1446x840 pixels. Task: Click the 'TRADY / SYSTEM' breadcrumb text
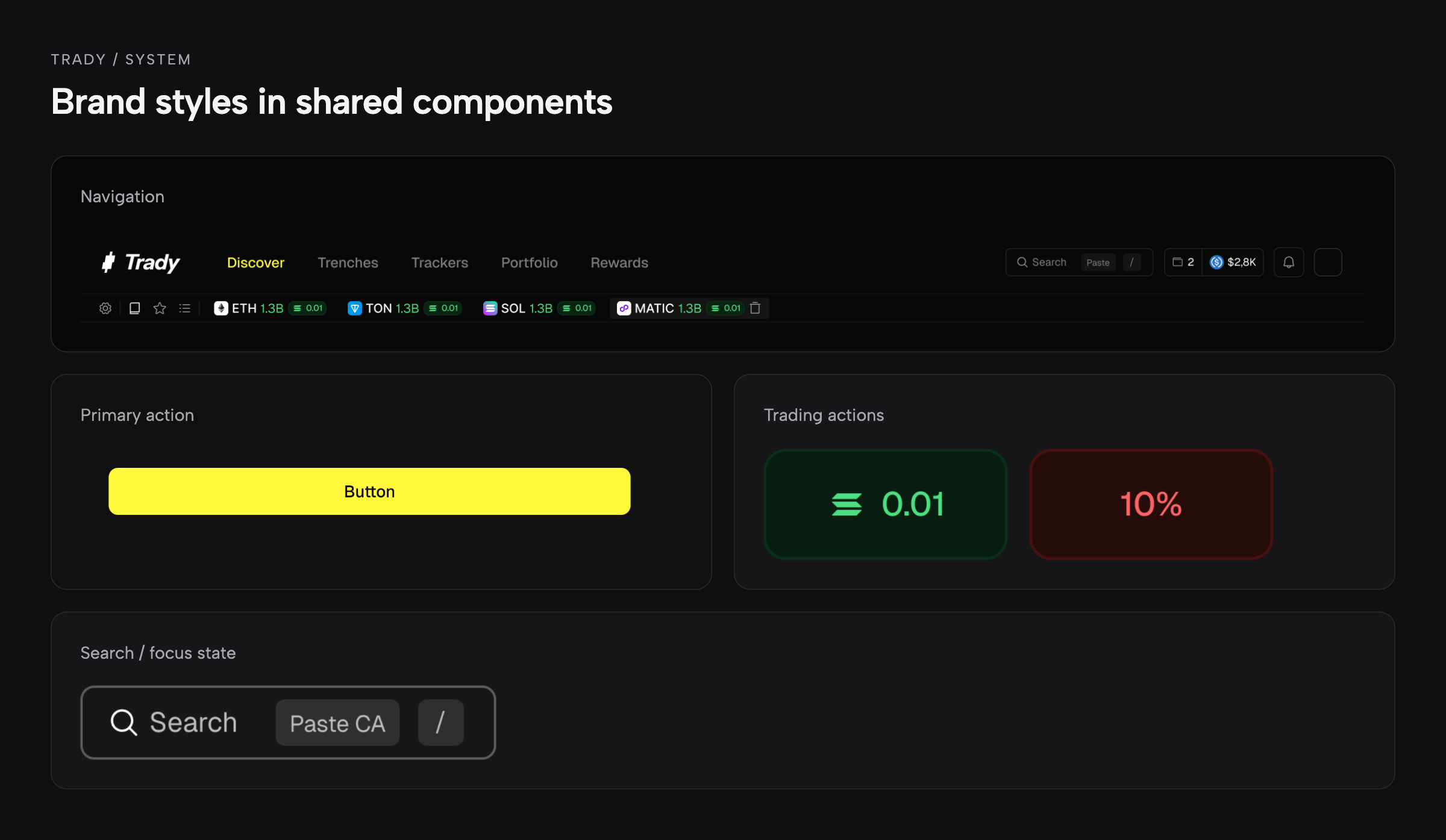click(121, 60)
